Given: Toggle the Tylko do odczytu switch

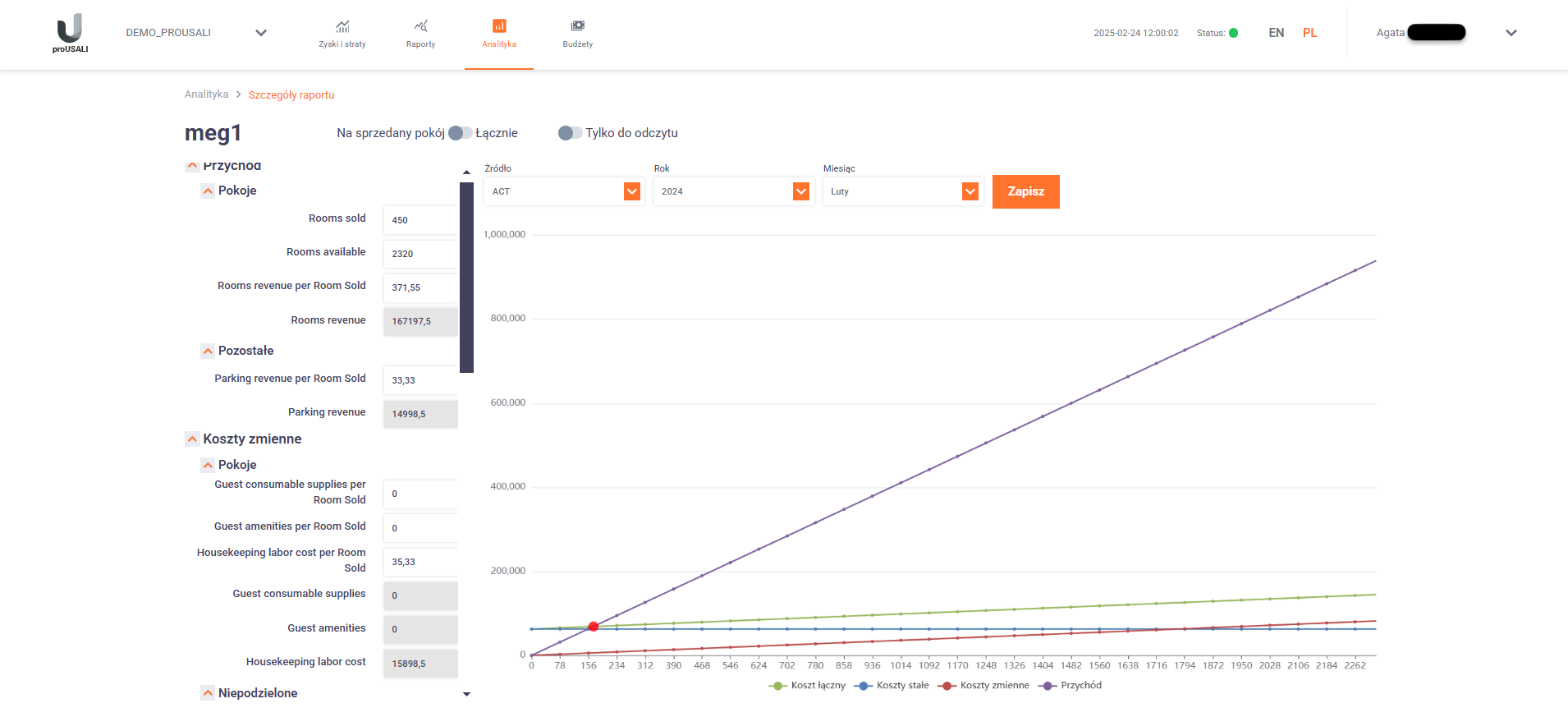Looking at the screenshot, I should [x=571, y=133].
